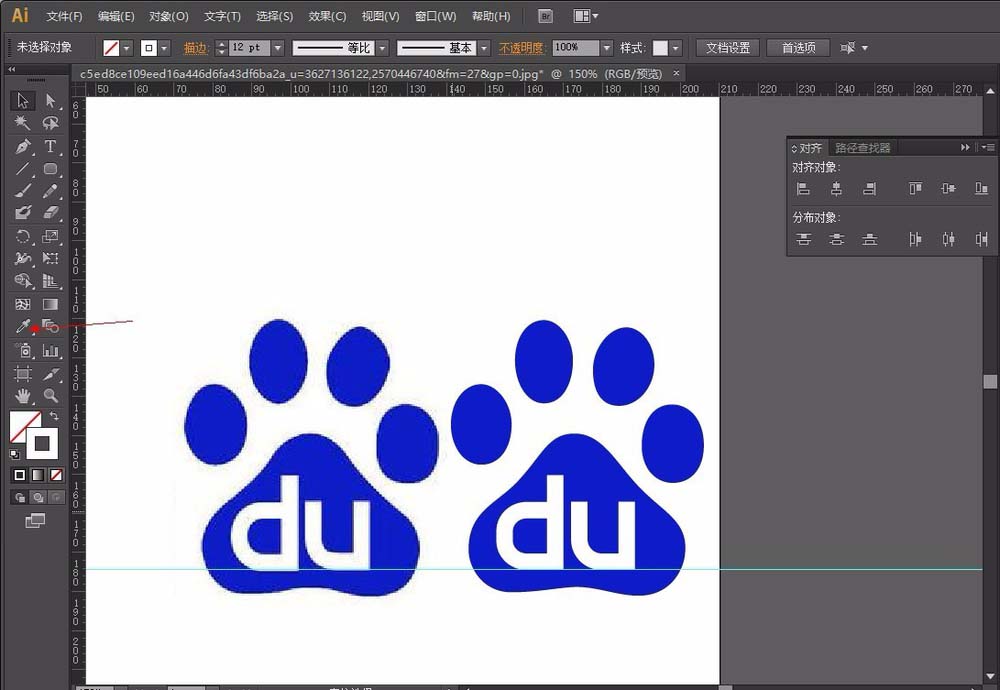1000x690 pixels.
Task: Select the Blend tool
Action: tap(50, 327)
